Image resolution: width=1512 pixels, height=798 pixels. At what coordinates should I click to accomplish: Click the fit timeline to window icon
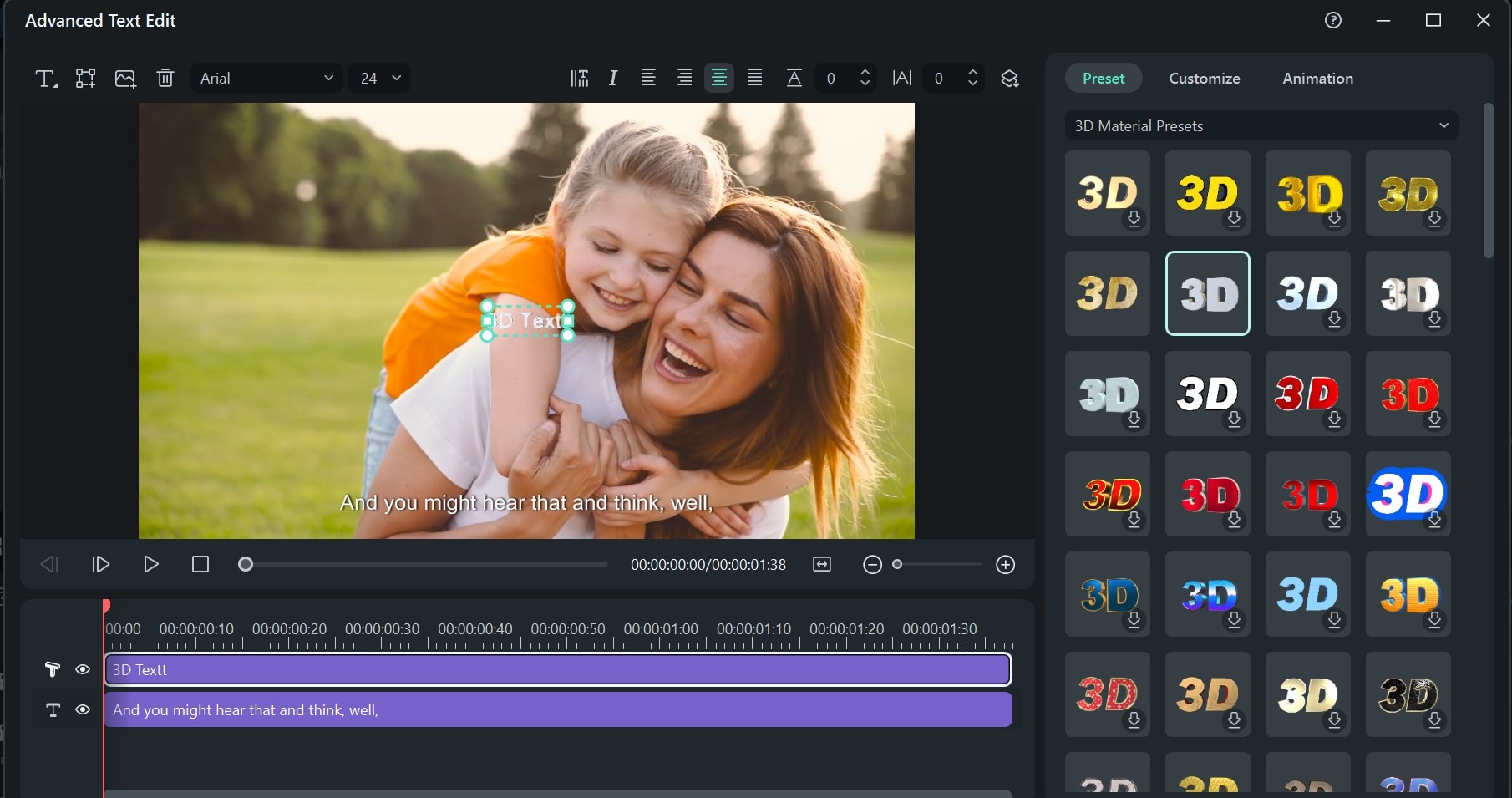(x=822, y=565)
